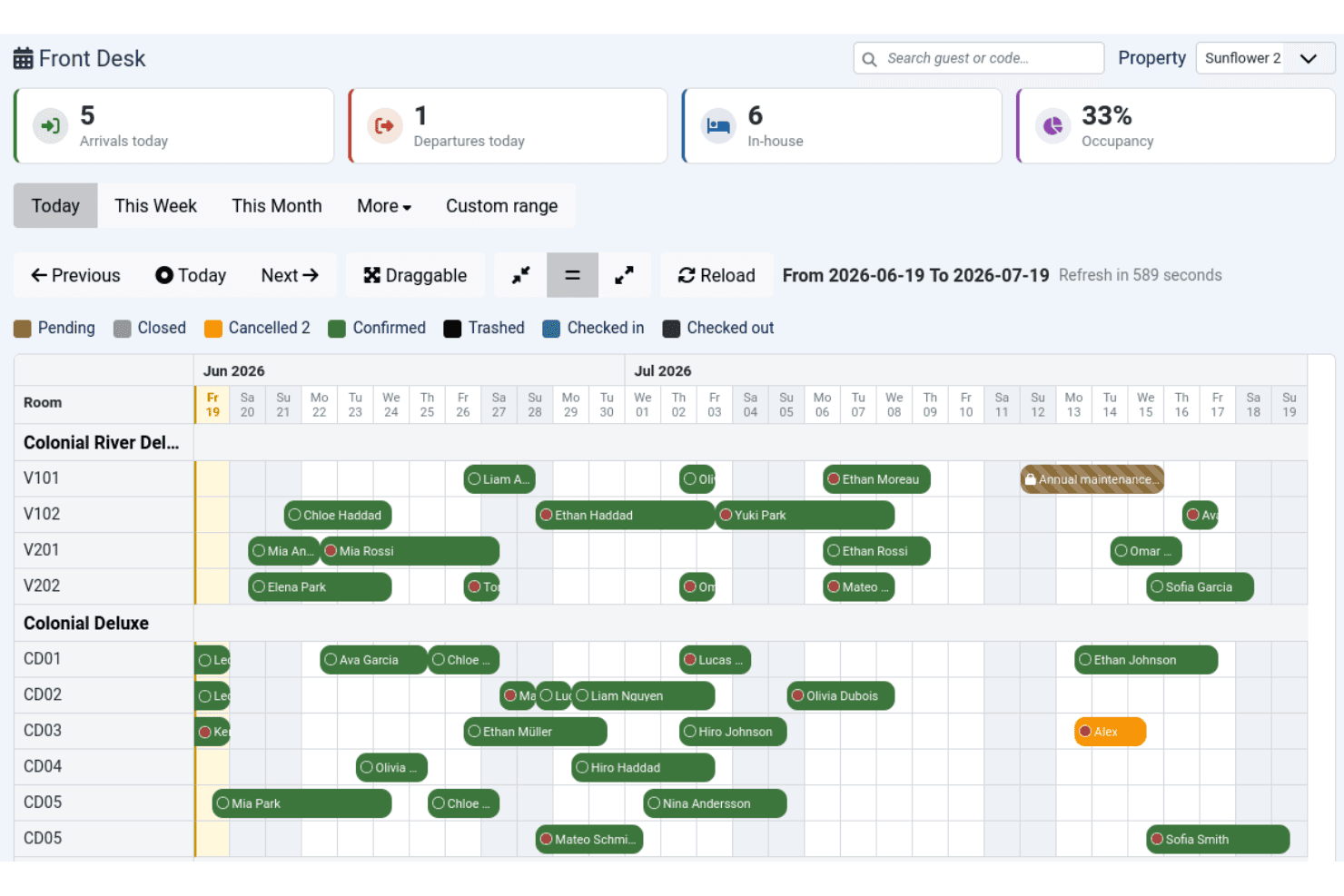The height and width of the screenshot is (896, 1344).
Task: Open Ethan Johnson's booking on CD01
Action: (1146, 660)
